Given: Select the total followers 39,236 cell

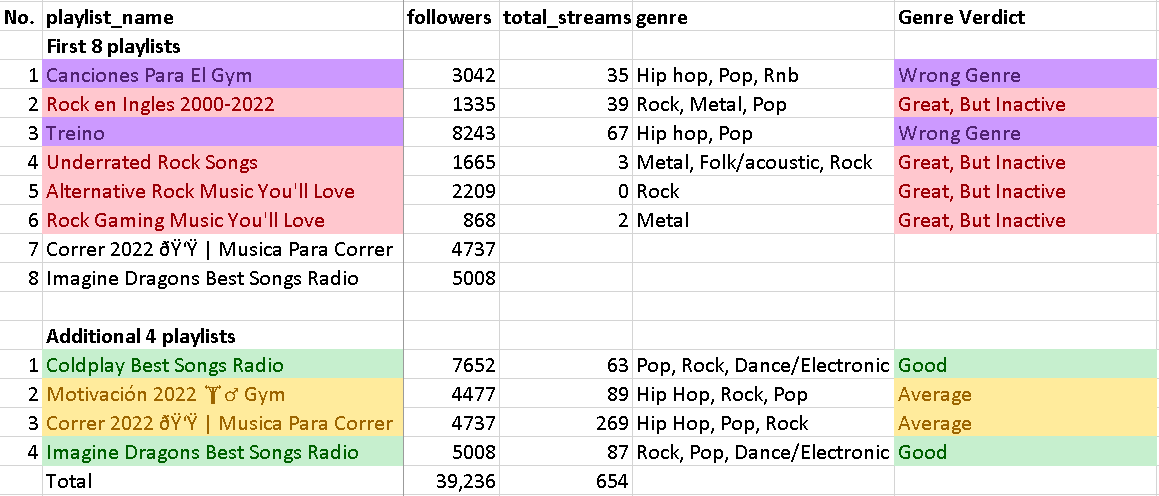Looking at the screenshot, I should coord(452,481).
